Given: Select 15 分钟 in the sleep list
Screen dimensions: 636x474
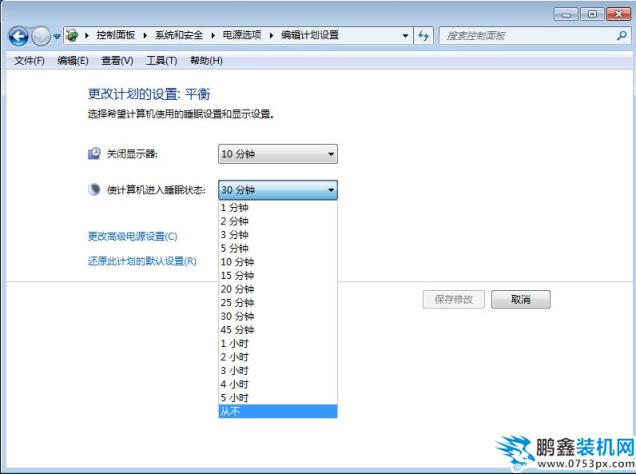Looking at the screenshot, I should coord(278,276).
